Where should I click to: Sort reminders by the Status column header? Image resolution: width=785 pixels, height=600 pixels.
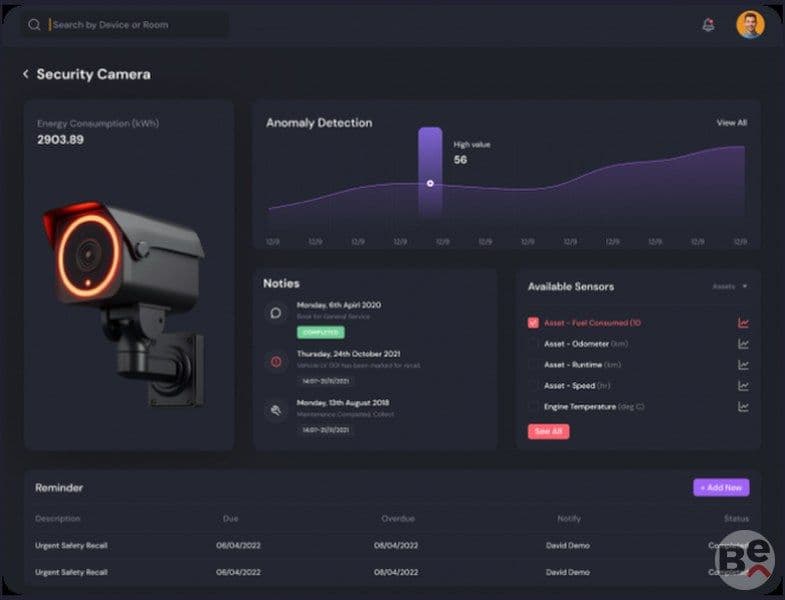[x=736, y=518]
